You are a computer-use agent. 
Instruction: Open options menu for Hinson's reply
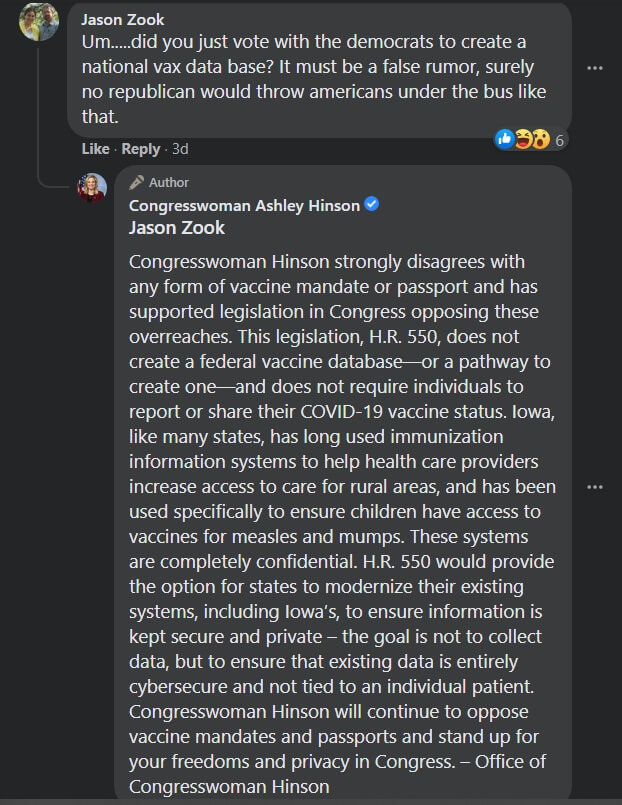coord(595,487)
